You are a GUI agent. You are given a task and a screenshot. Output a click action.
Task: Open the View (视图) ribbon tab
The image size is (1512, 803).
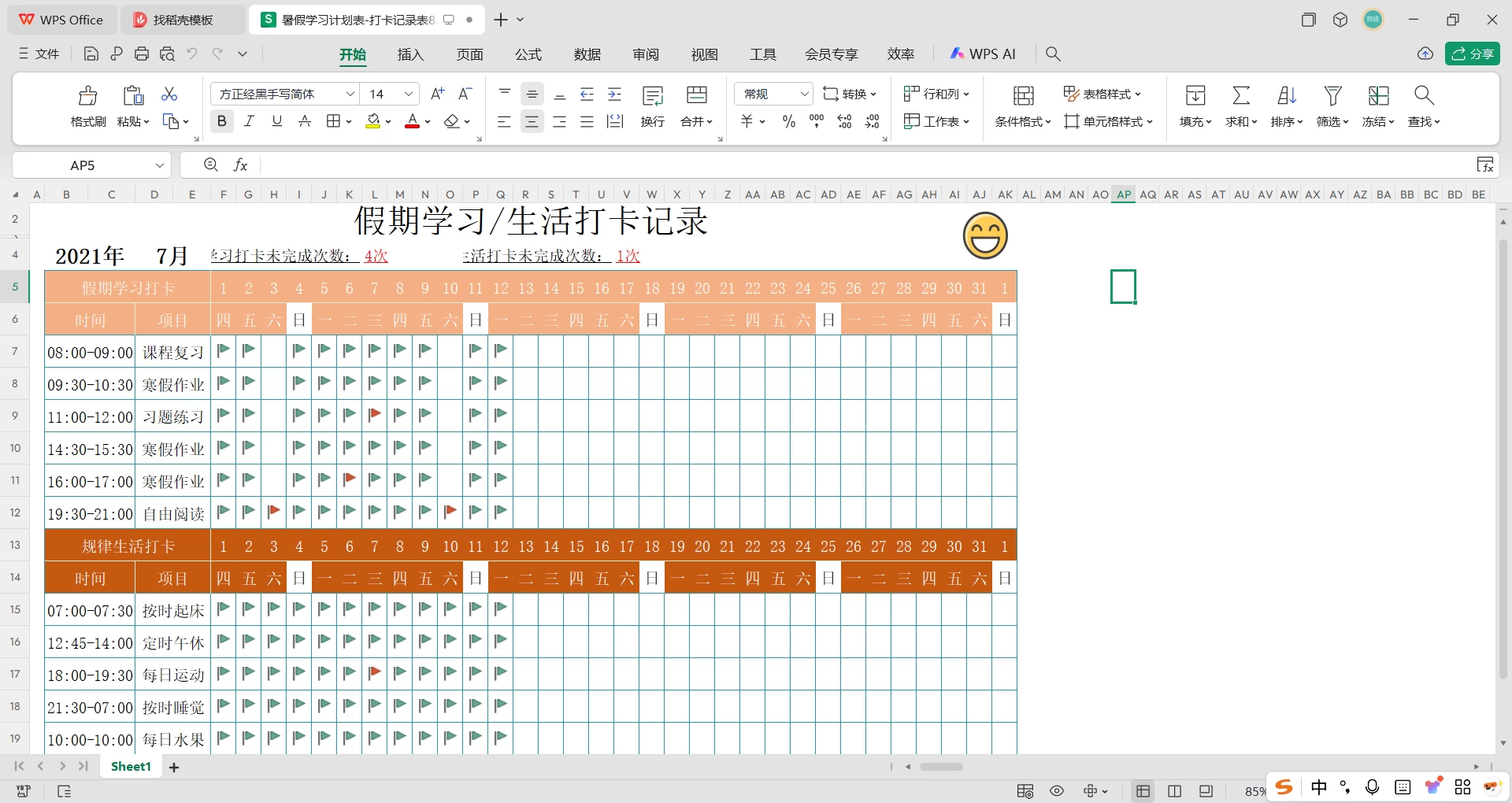[705, 54]
